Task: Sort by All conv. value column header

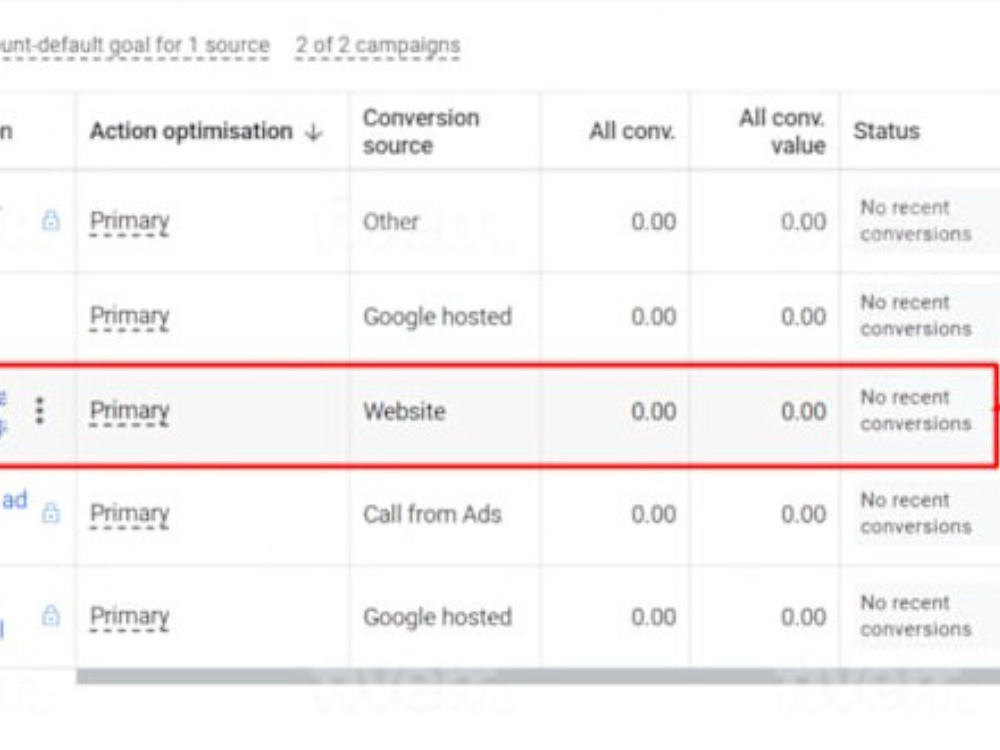Action: point(782,131)
